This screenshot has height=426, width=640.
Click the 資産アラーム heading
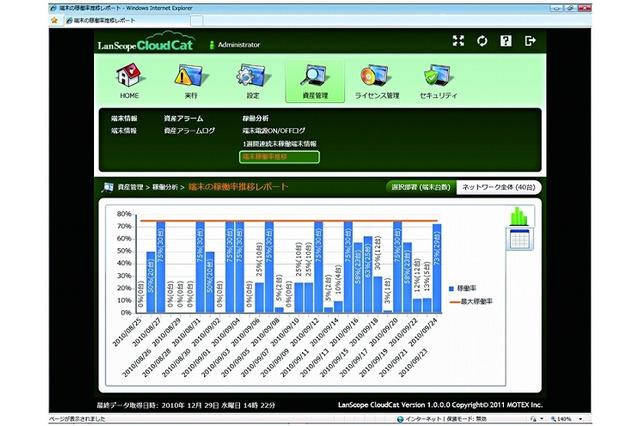(183, 118)
